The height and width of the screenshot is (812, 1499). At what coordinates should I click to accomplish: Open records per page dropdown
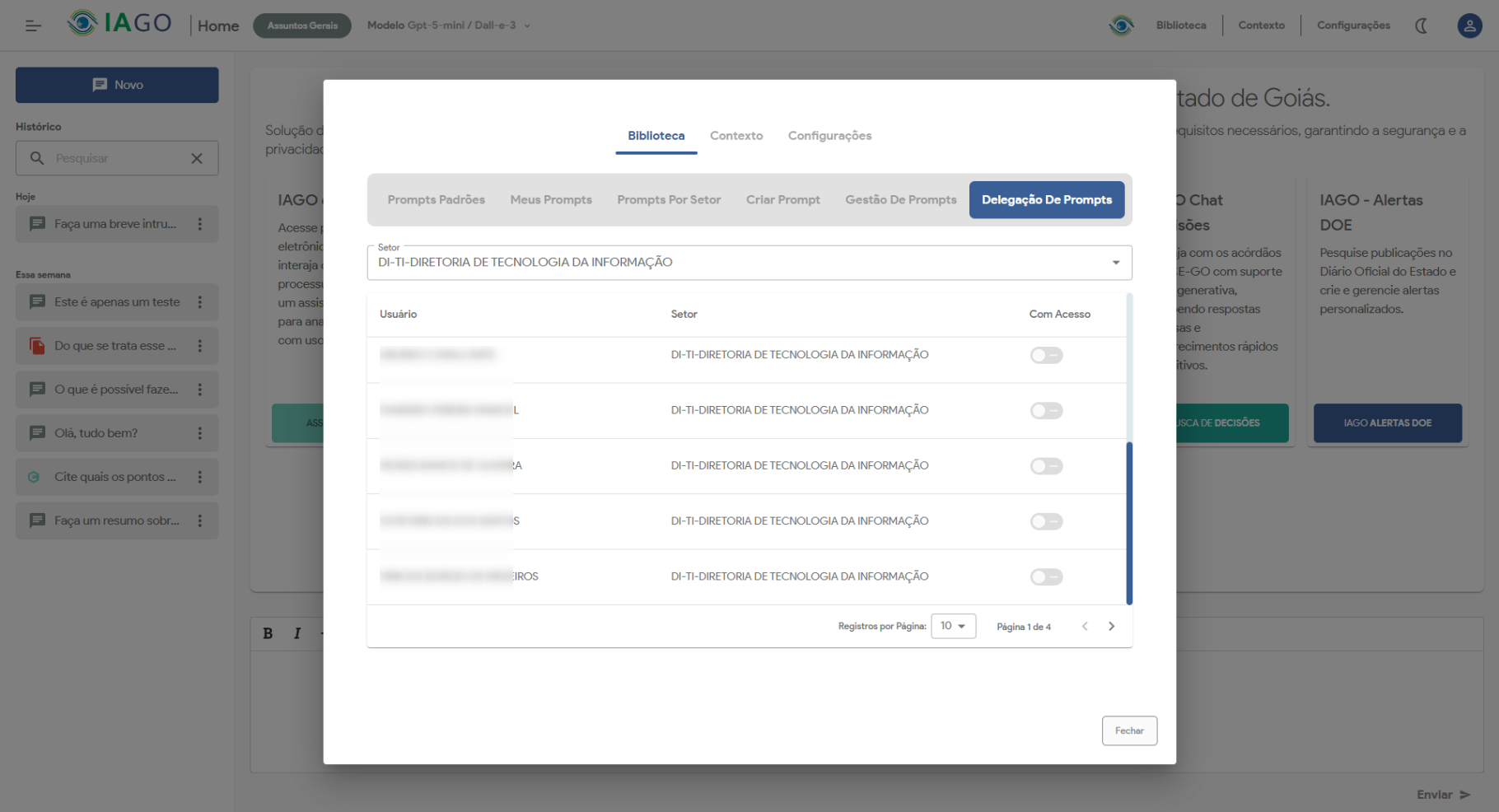(x=953, y=627)
